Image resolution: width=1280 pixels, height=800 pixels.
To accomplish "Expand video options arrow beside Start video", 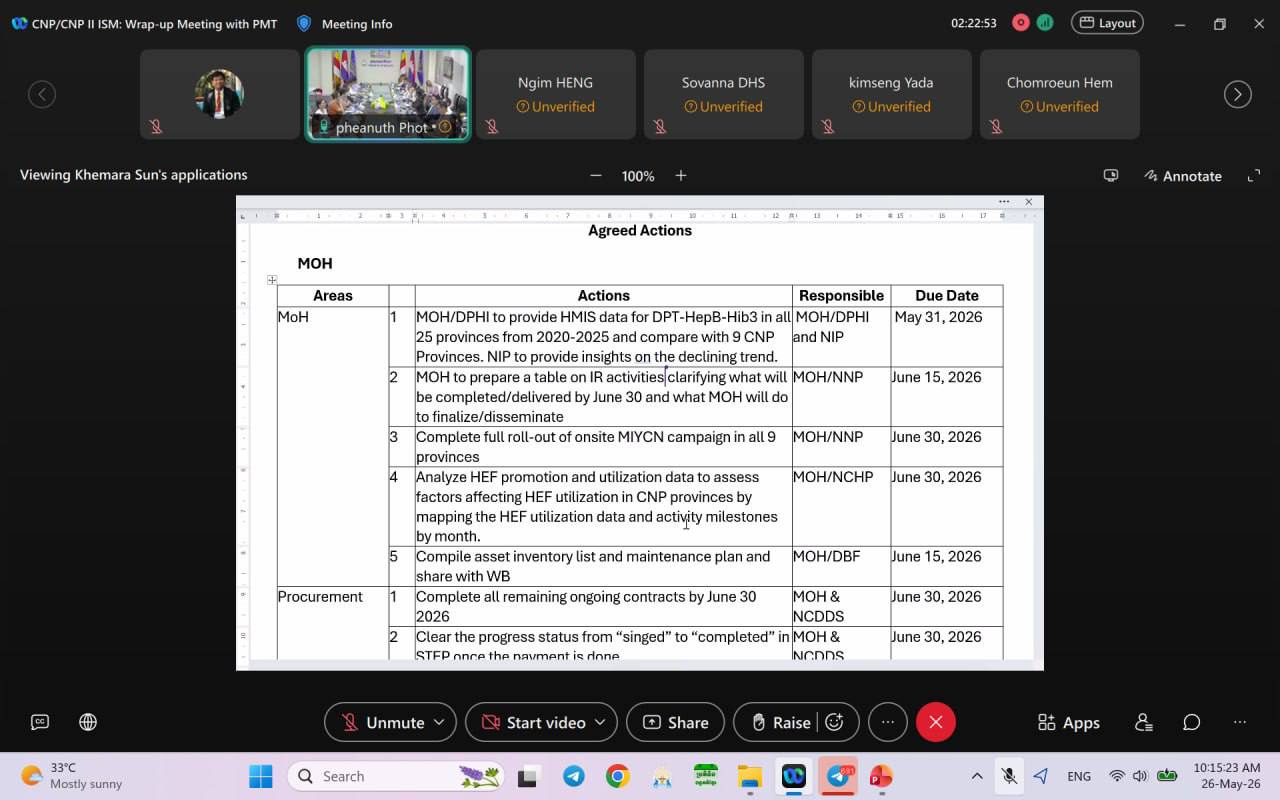I will coord(600,722).
